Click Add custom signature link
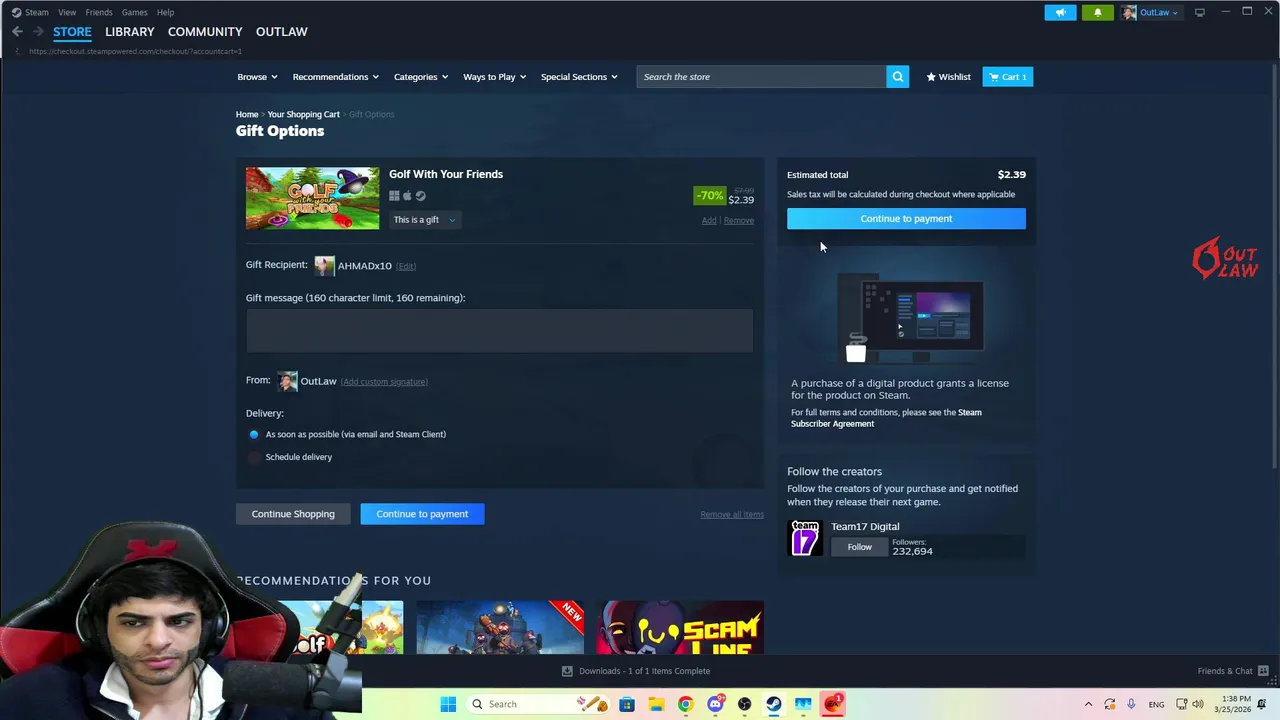1280x720 pixels. coord(384,382)
